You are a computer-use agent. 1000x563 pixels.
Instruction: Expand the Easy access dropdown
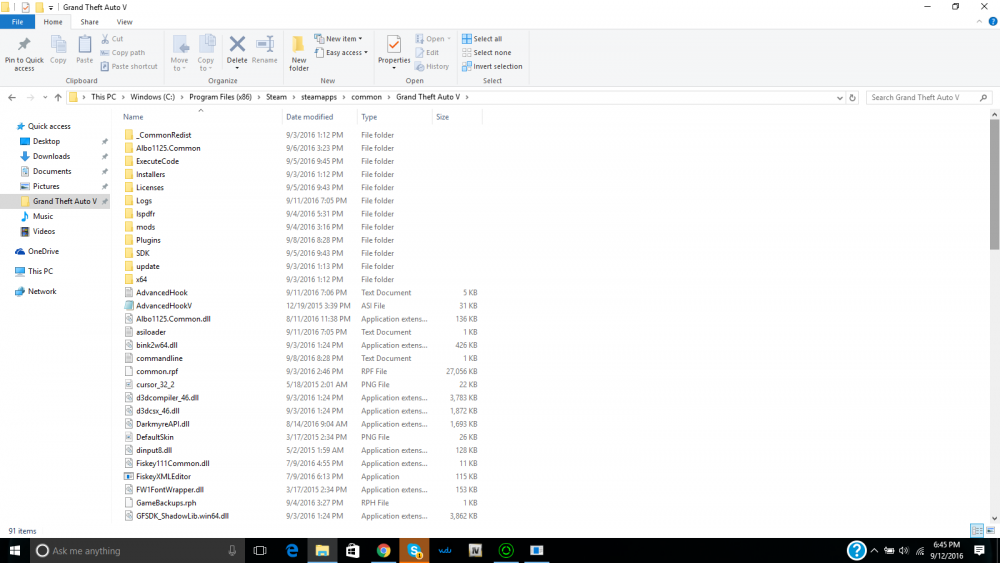point(365,53)
